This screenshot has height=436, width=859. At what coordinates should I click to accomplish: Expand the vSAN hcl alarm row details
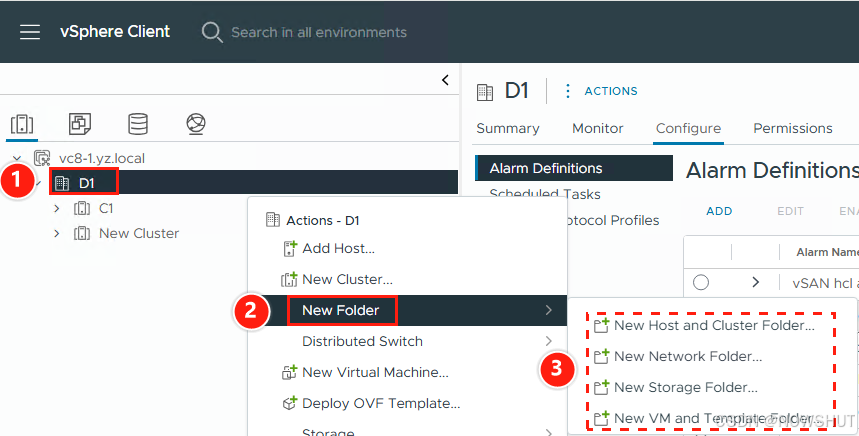pyautogui.click(x=756, y=283)
